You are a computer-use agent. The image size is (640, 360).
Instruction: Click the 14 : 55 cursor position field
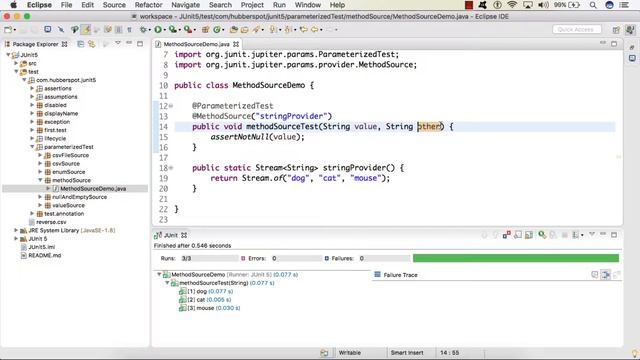click(449, 353)
